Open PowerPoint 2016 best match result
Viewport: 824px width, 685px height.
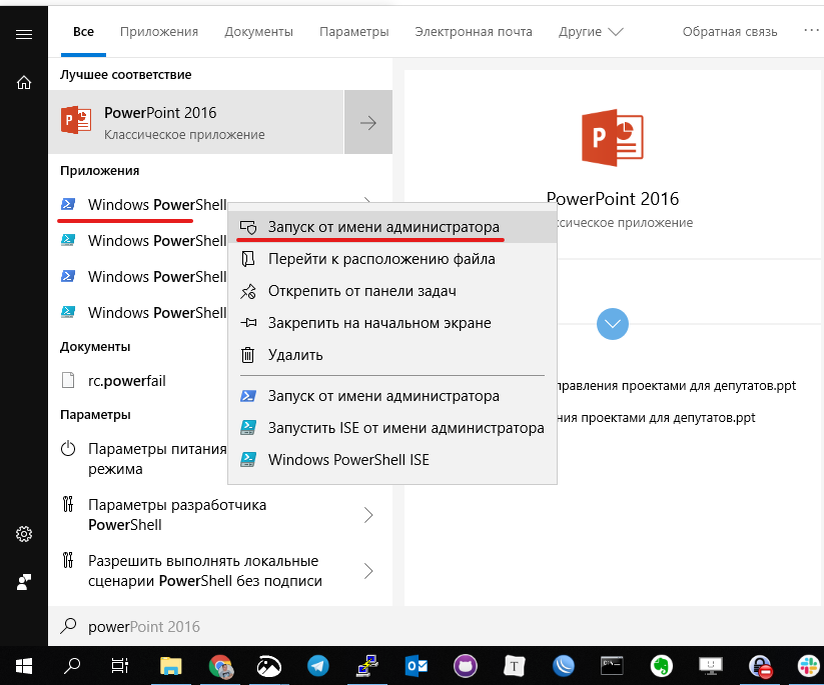[196, 122]
